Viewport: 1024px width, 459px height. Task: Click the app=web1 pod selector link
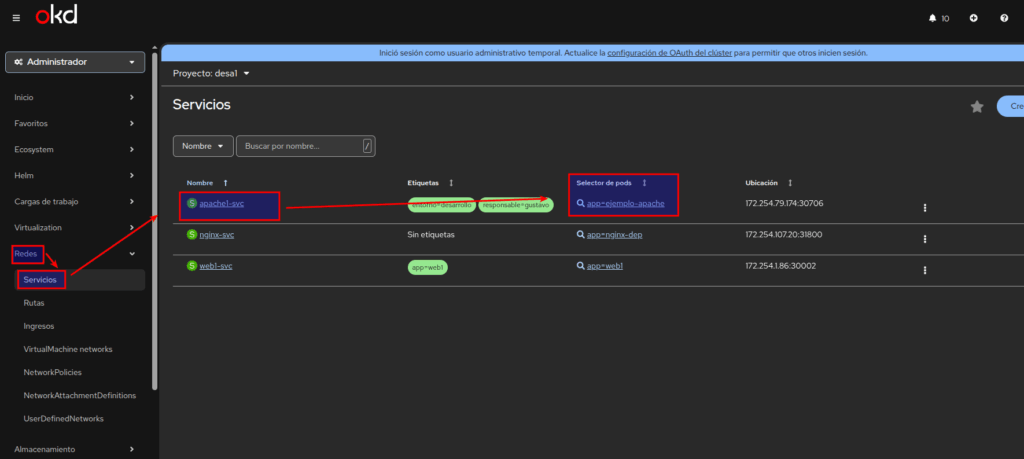[x=605, y=267]
